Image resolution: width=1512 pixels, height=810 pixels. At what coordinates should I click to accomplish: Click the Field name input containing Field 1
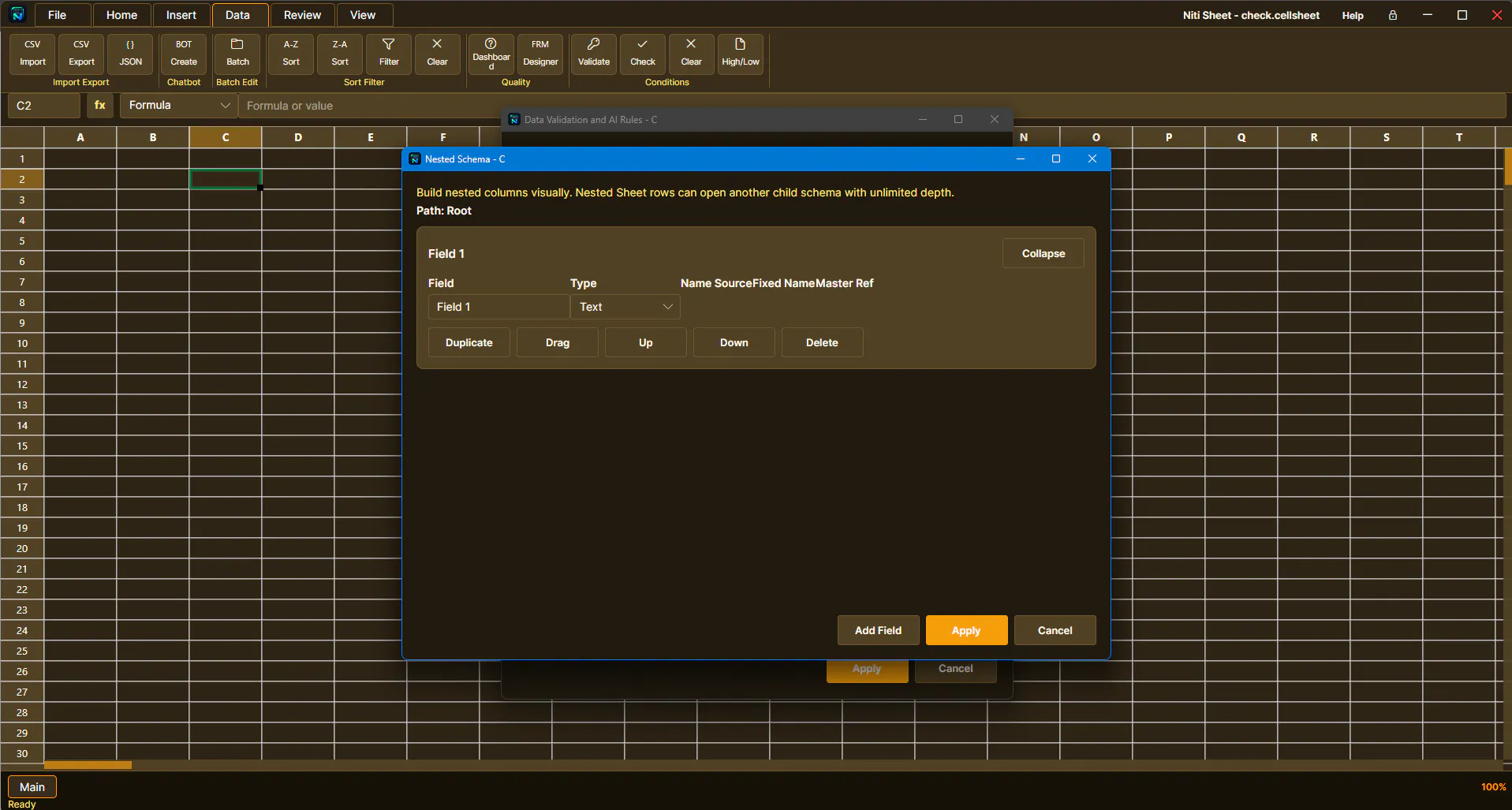click(498, 307)
